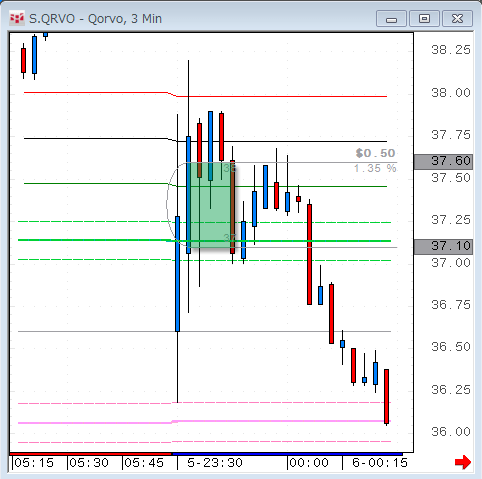Click the 36.00 price axis label
The image size is (482, 479).
(451, 432)
